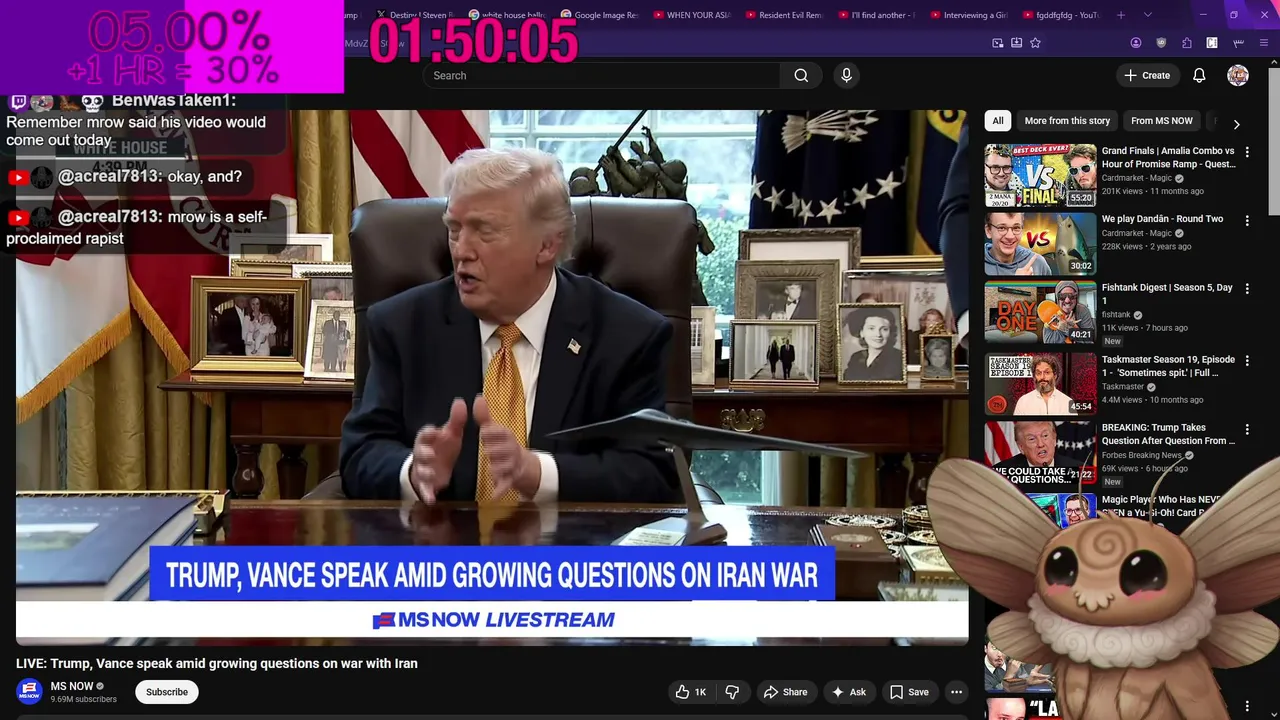The image size is (1280, 720).
Task: Open We play Dandân Round Two thumbnail
Action: pyautogui.click(x=1040, y=243)
